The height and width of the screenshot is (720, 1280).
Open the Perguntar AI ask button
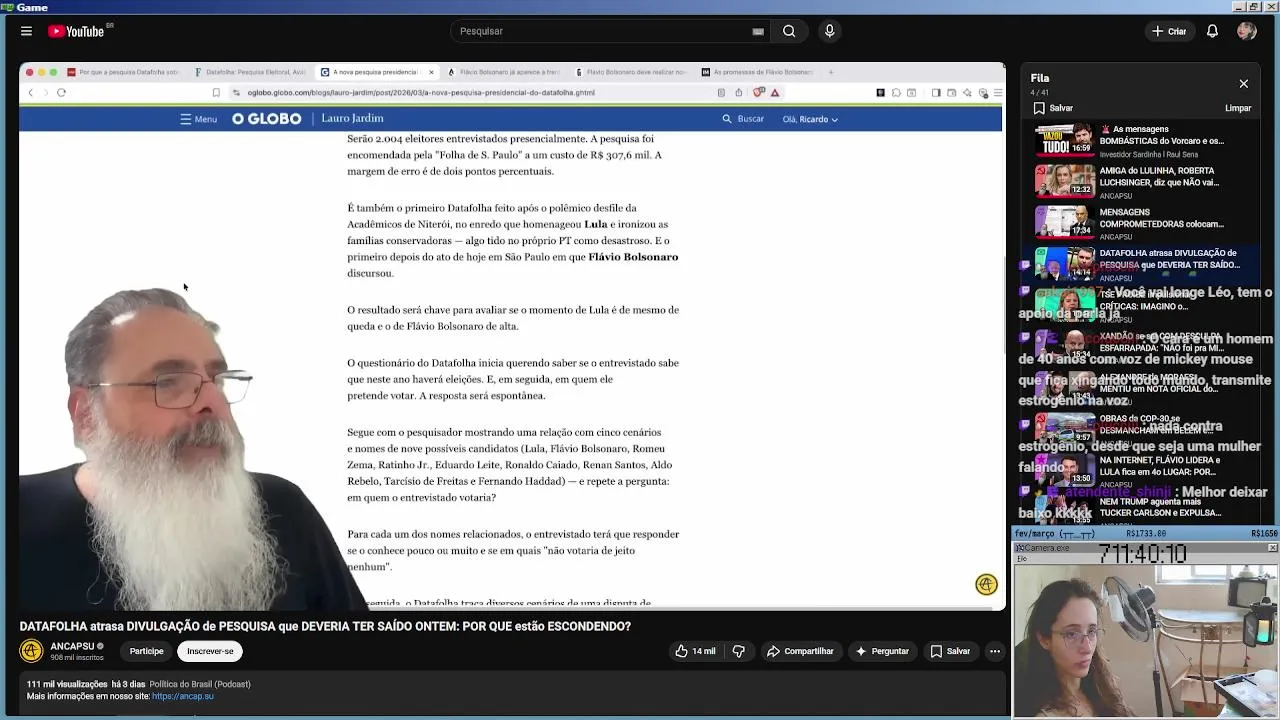(x=881, y=651)
